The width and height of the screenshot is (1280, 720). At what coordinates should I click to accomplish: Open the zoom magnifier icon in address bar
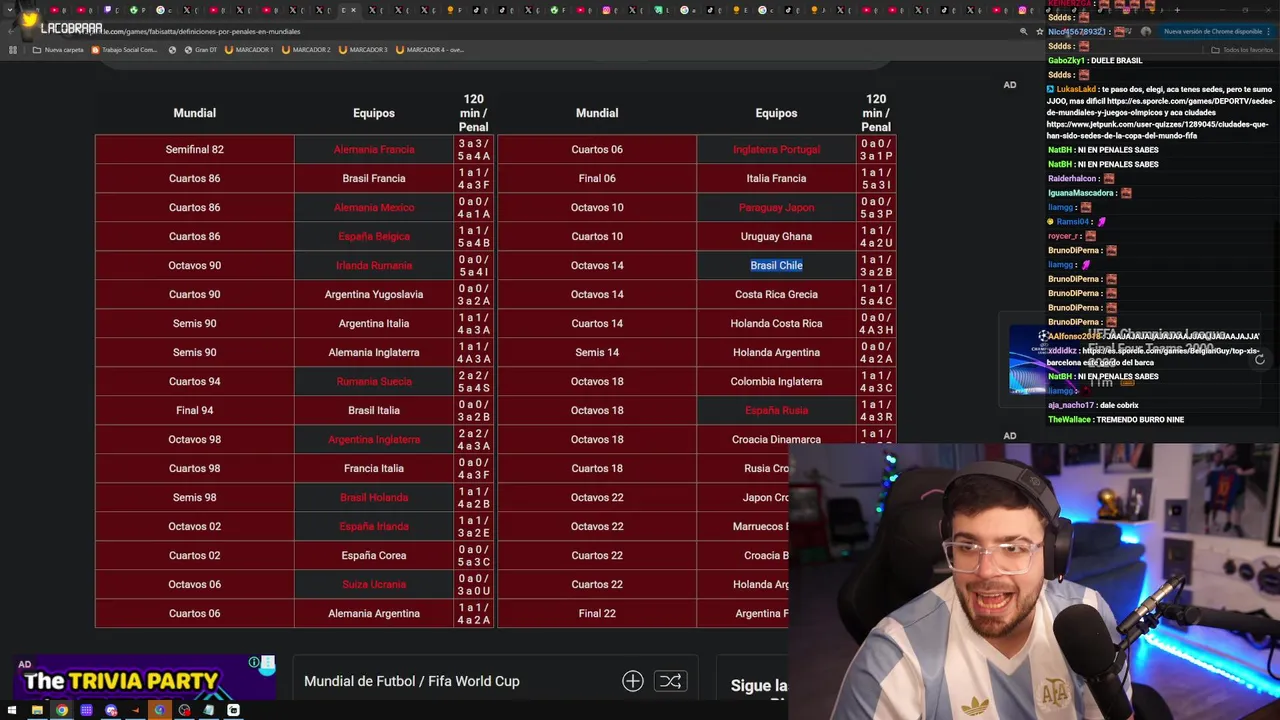pos(1023,31)
